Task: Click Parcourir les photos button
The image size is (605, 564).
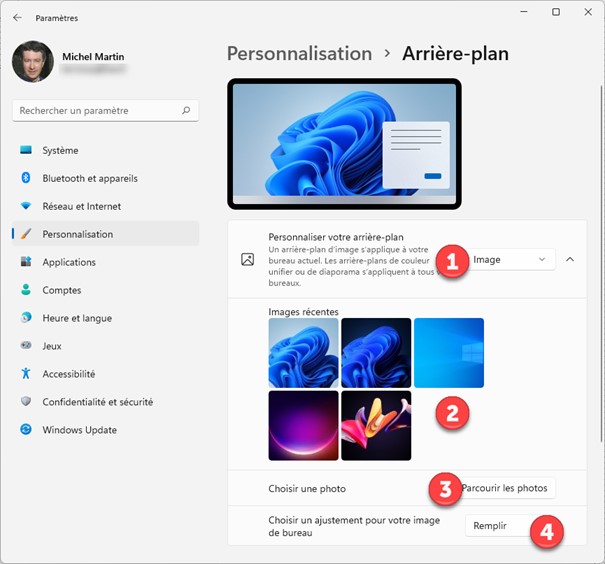Action: pyautogui.click(x=505, y=488)
